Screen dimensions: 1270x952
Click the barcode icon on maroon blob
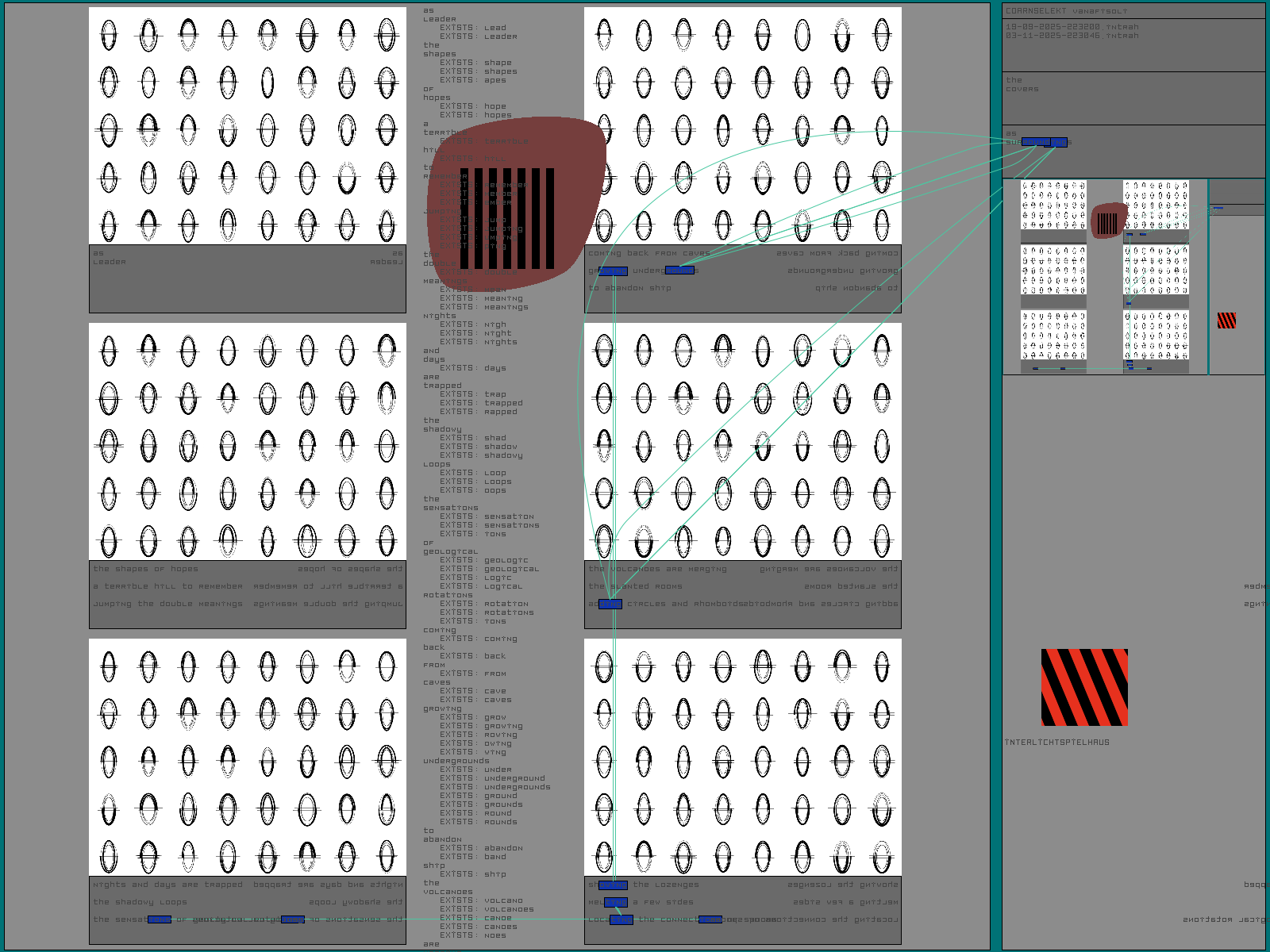pyautogui.click(x=506, y=218)
